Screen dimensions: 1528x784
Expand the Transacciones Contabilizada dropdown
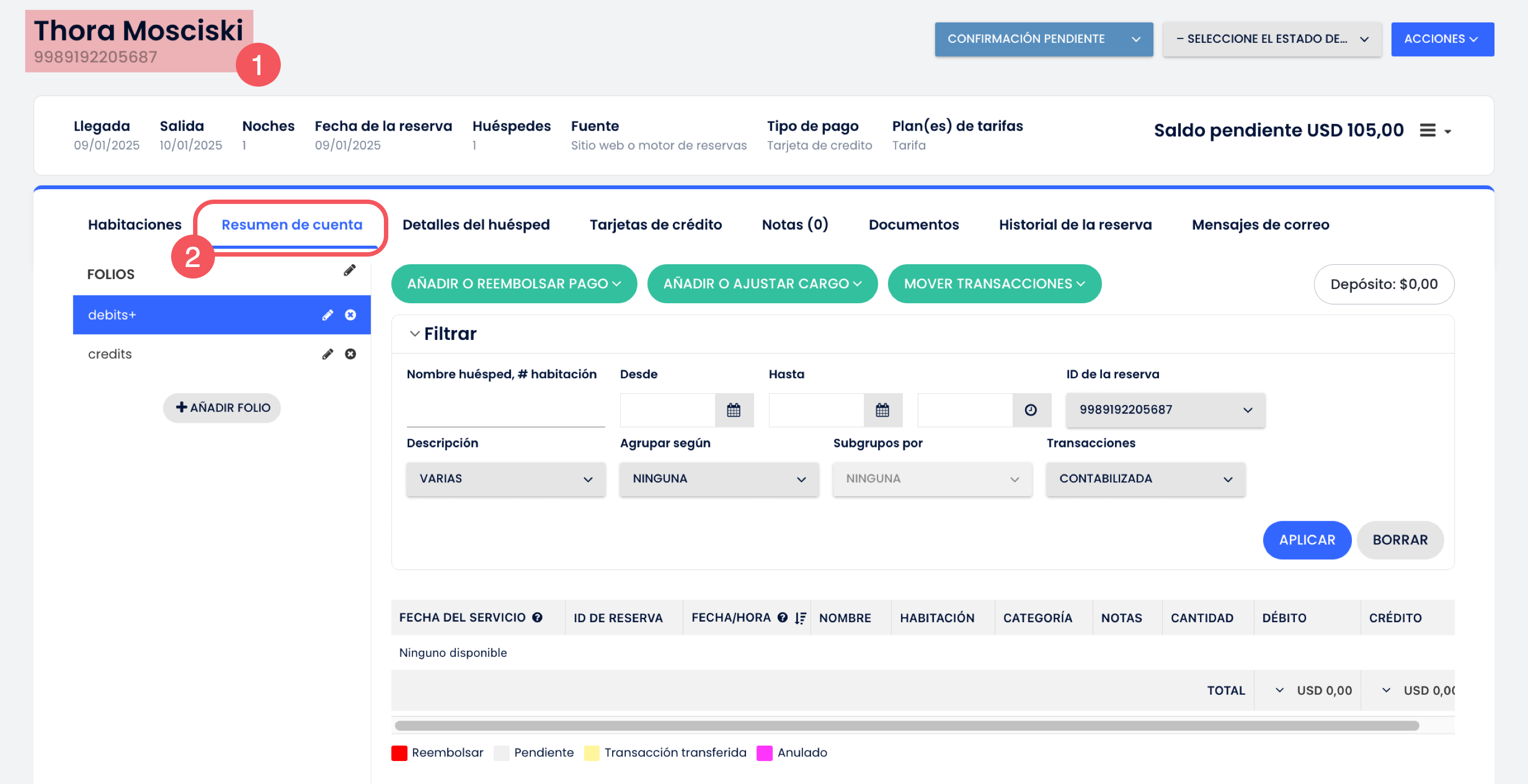(1145, 479)
